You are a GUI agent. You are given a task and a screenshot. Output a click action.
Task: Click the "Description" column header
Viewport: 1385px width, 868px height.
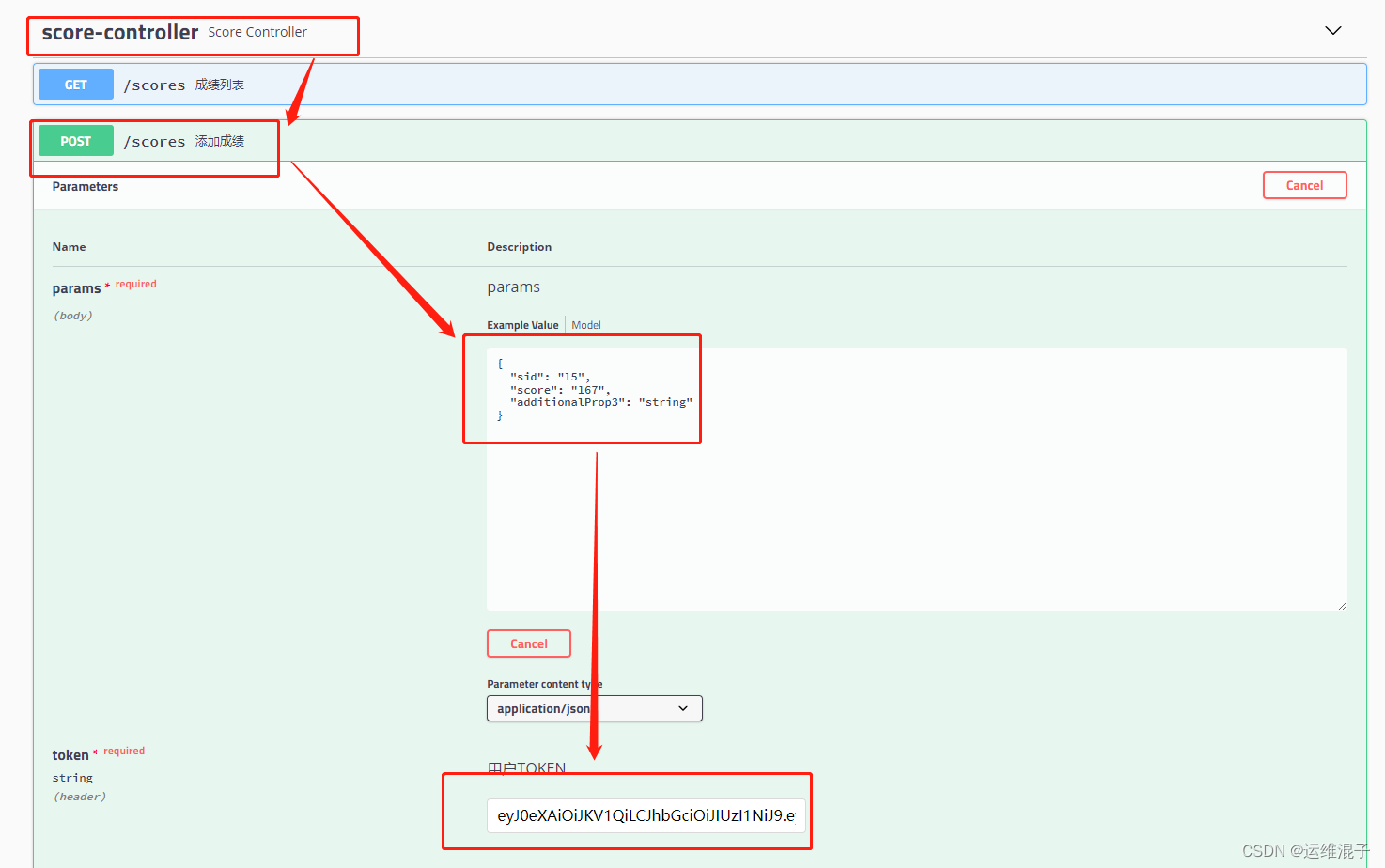[x=519, y=247]
